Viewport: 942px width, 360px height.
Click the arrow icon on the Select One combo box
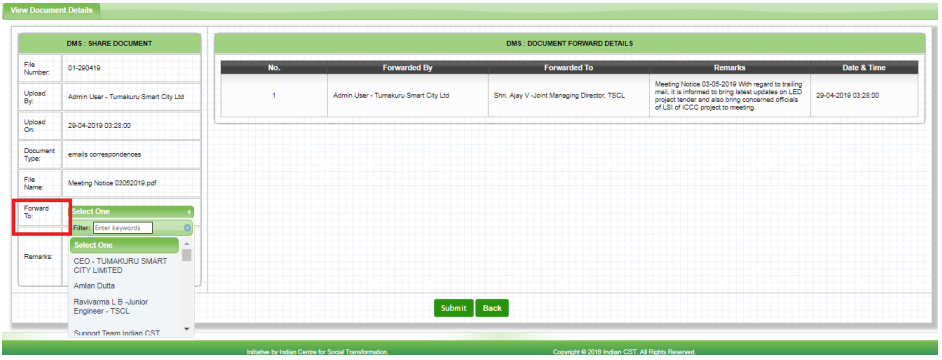[190, 212]
